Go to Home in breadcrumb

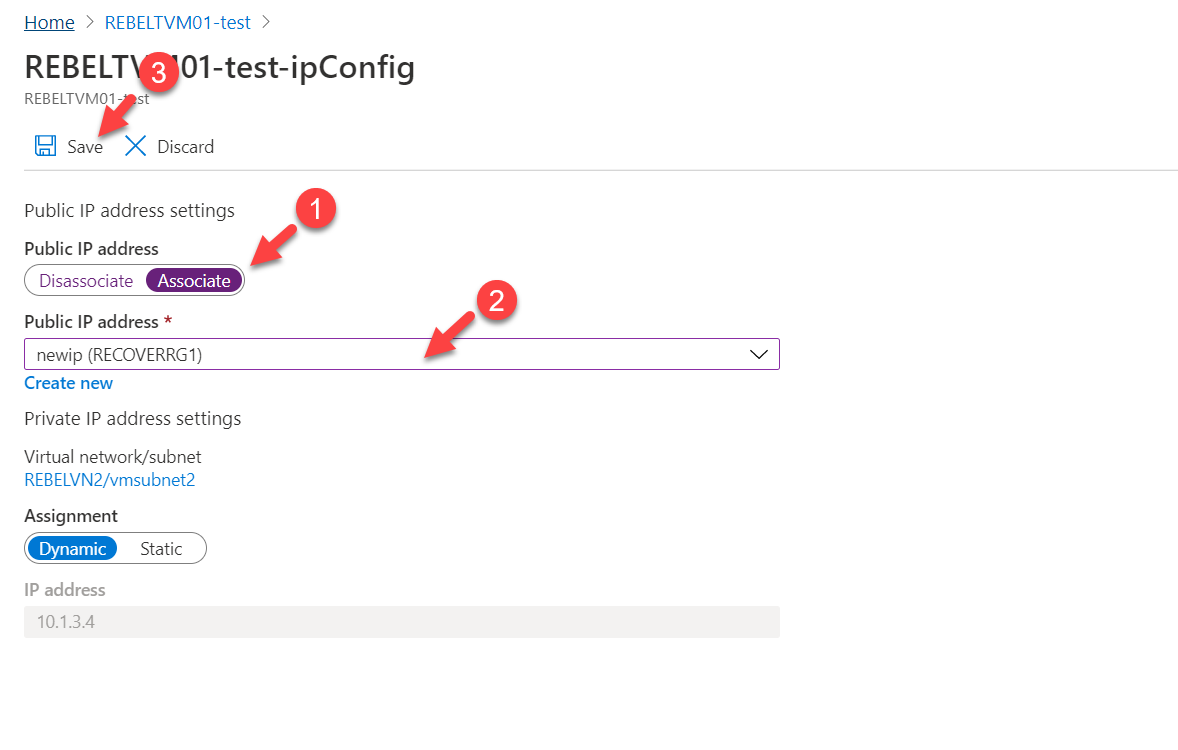pos(50,23)
